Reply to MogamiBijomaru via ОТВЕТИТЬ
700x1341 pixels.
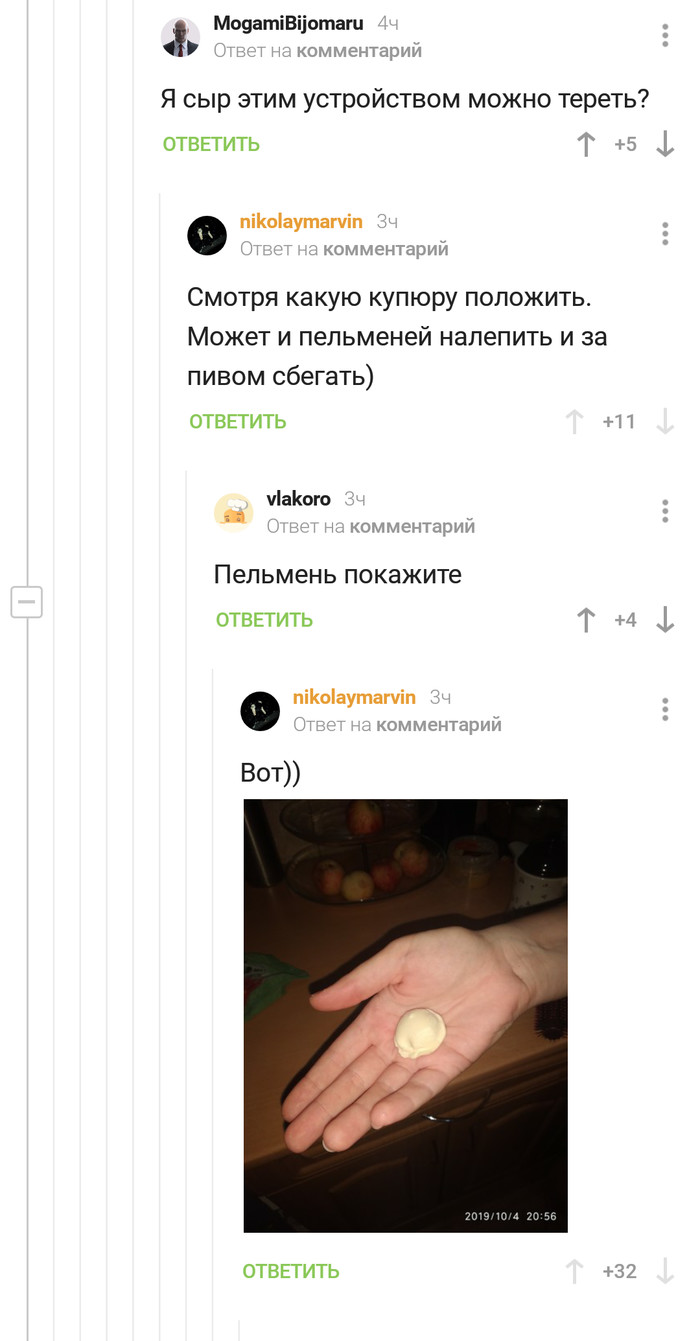pyautogui.click(x=211, y=144)
